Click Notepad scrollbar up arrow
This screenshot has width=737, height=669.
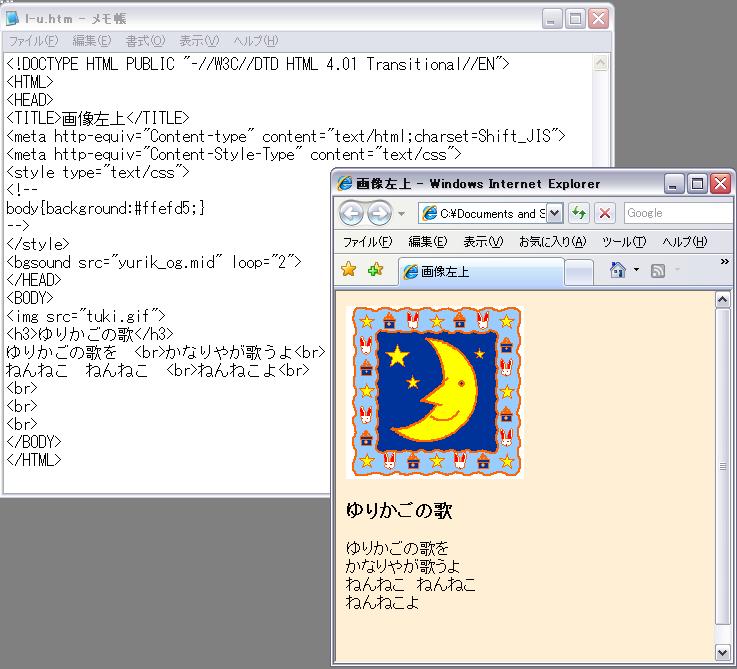pyautogui.click(x=601, y=63)
